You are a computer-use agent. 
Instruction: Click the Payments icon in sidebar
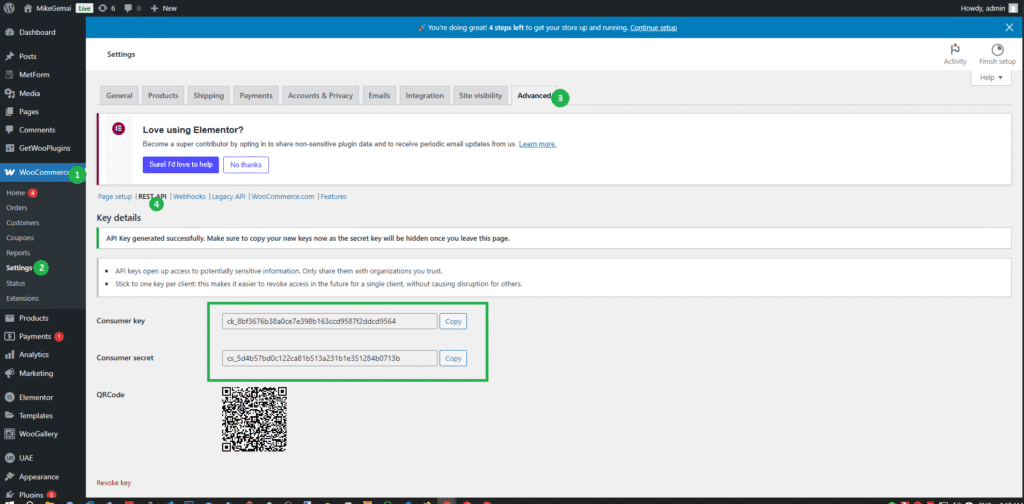pyautogui.click(x=9, y=336)
